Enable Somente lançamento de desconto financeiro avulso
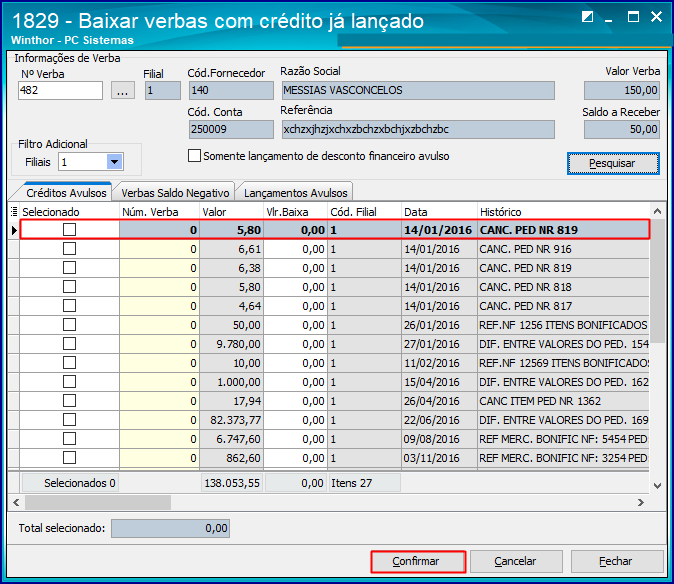This screenshot has width=674, height=584. point(194,156)
